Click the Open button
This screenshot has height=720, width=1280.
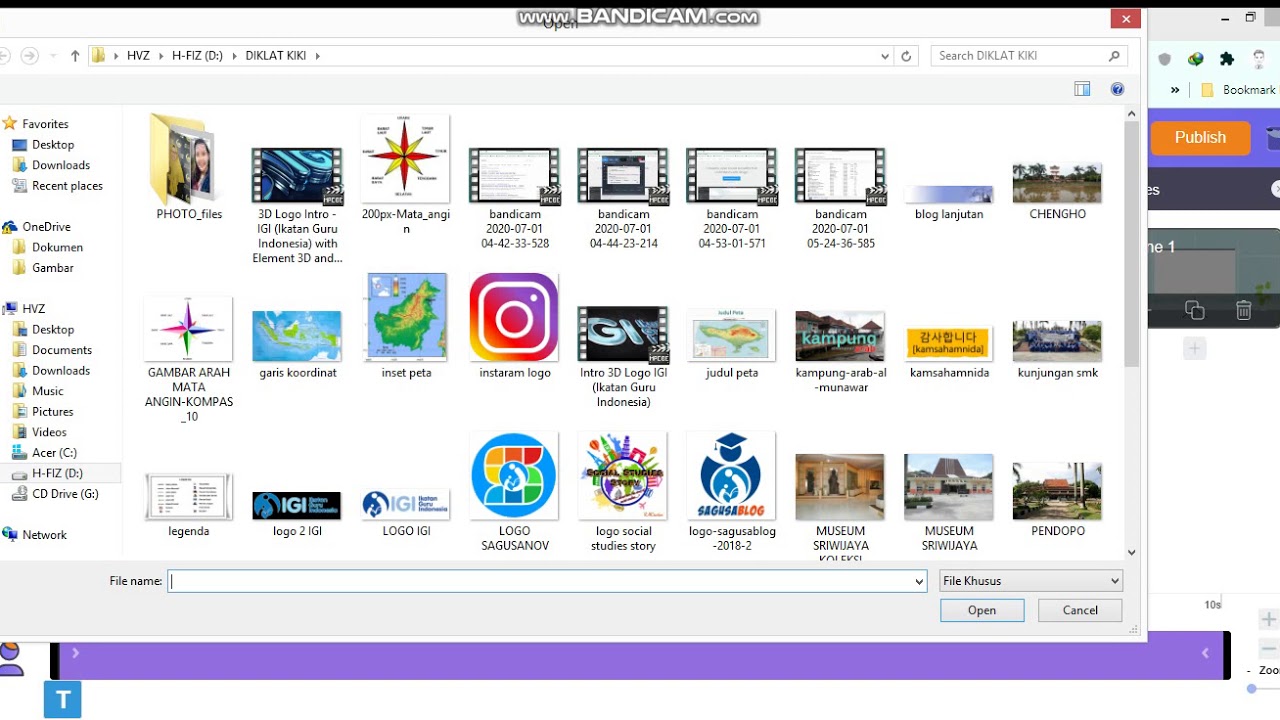pos(982,610)
